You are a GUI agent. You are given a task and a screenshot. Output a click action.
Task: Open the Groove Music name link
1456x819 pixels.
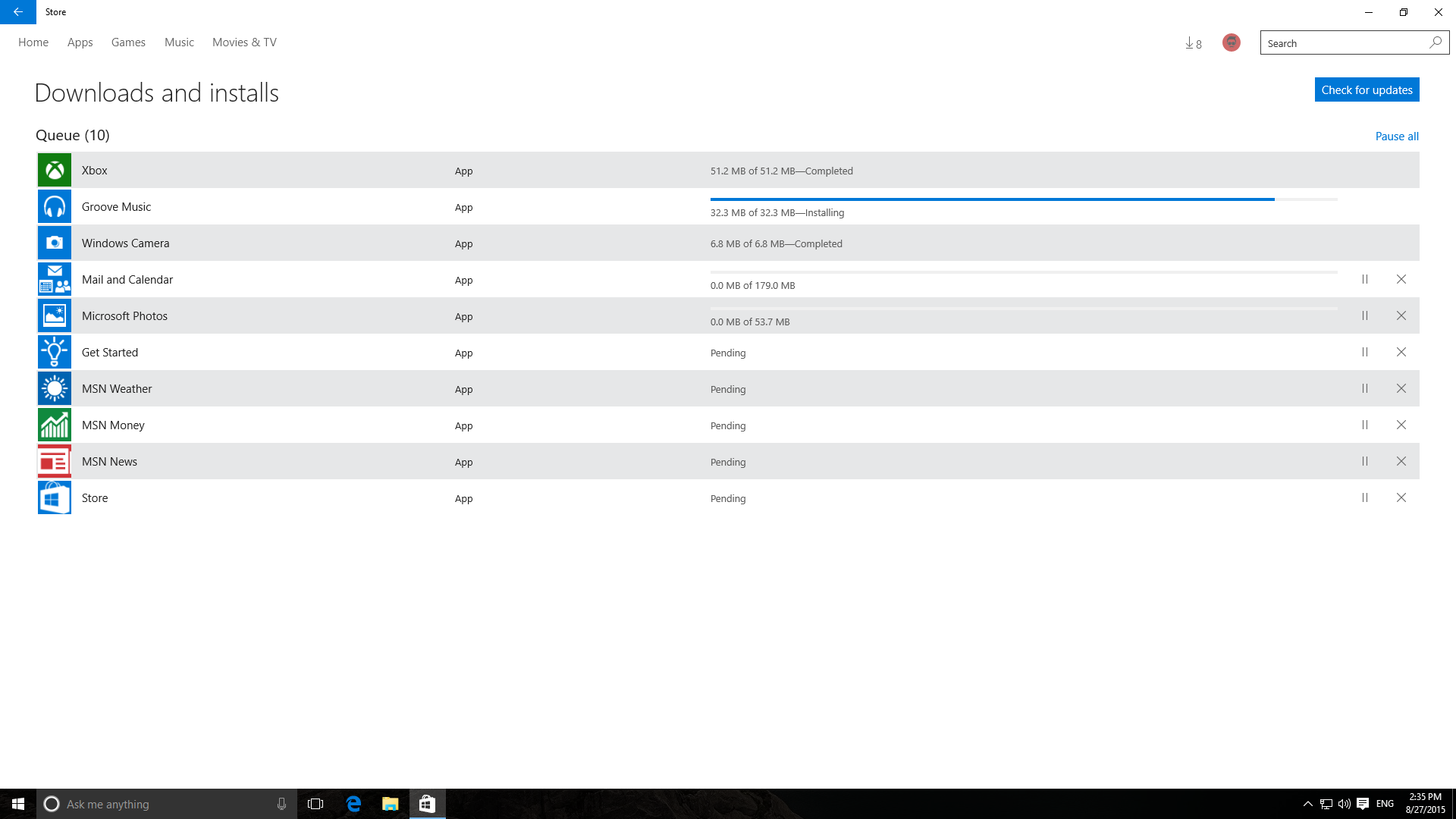point(117,207)
